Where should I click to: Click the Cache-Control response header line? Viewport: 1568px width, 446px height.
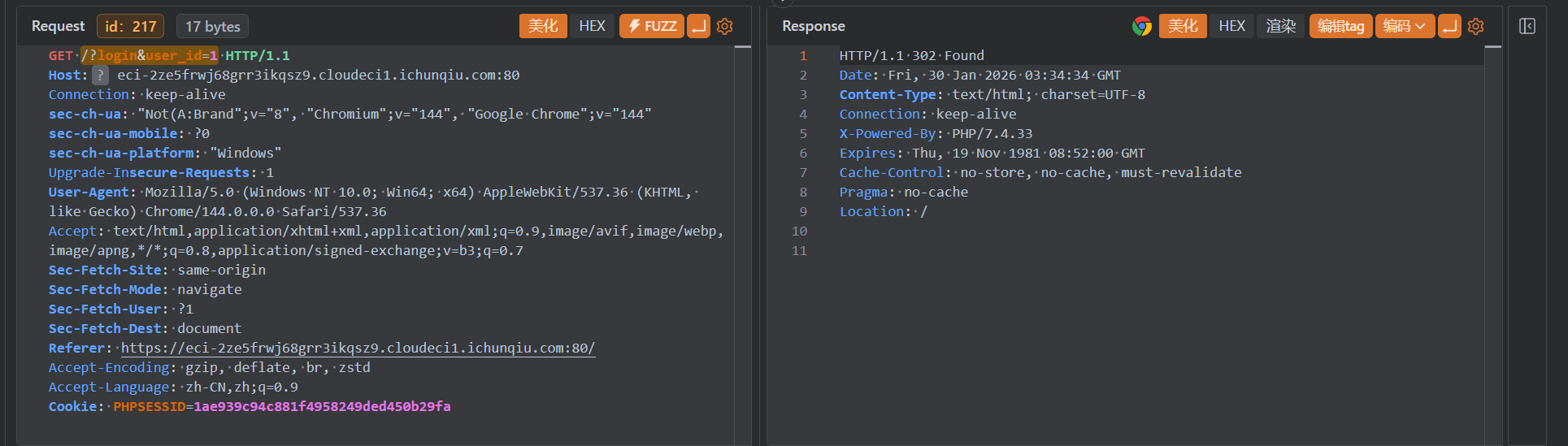1040,172
